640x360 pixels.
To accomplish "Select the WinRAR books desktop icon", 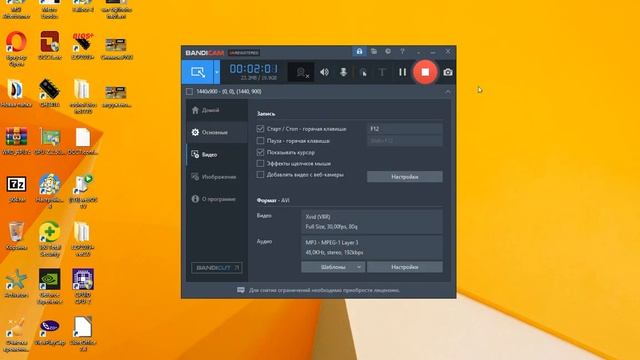I will 16,141.
